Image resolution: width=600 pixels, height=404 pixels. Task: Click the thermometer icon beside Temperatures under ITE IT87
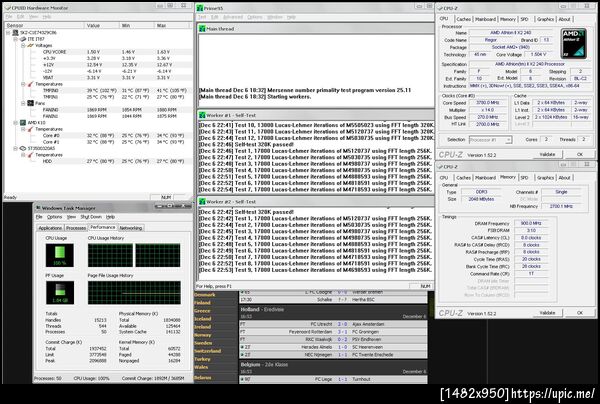coord(30,84)
